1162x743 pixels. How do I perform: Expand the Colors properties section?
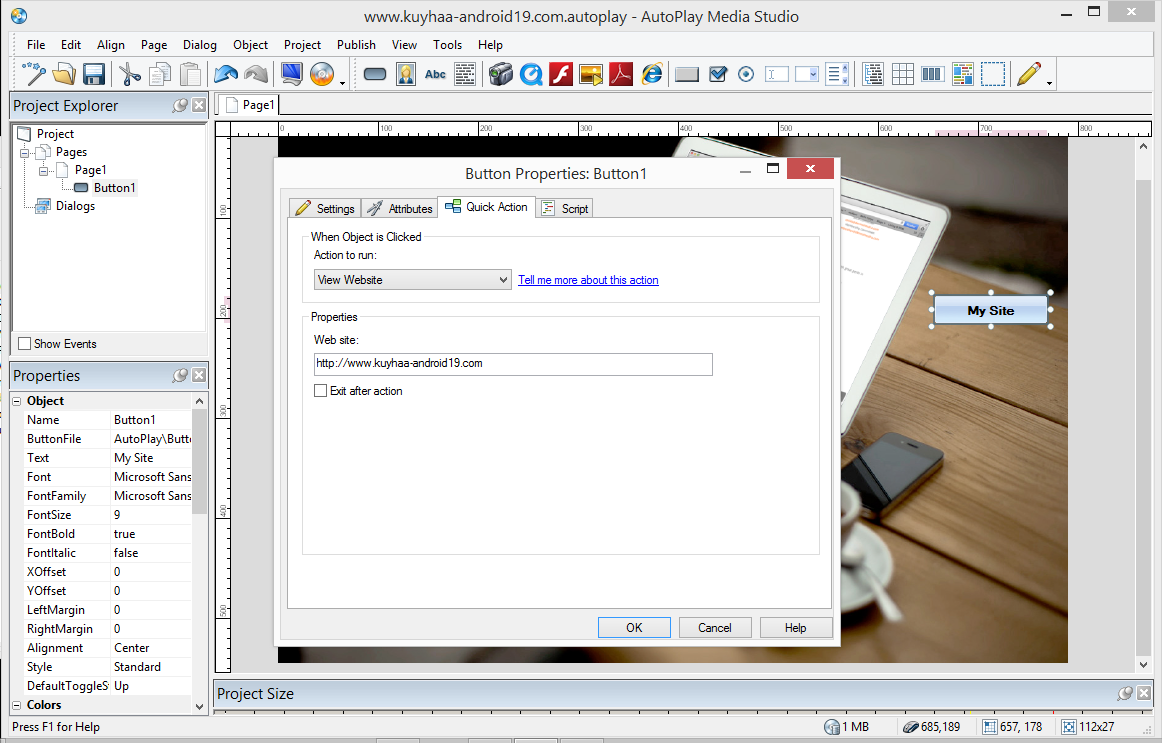tap(16, 705)
